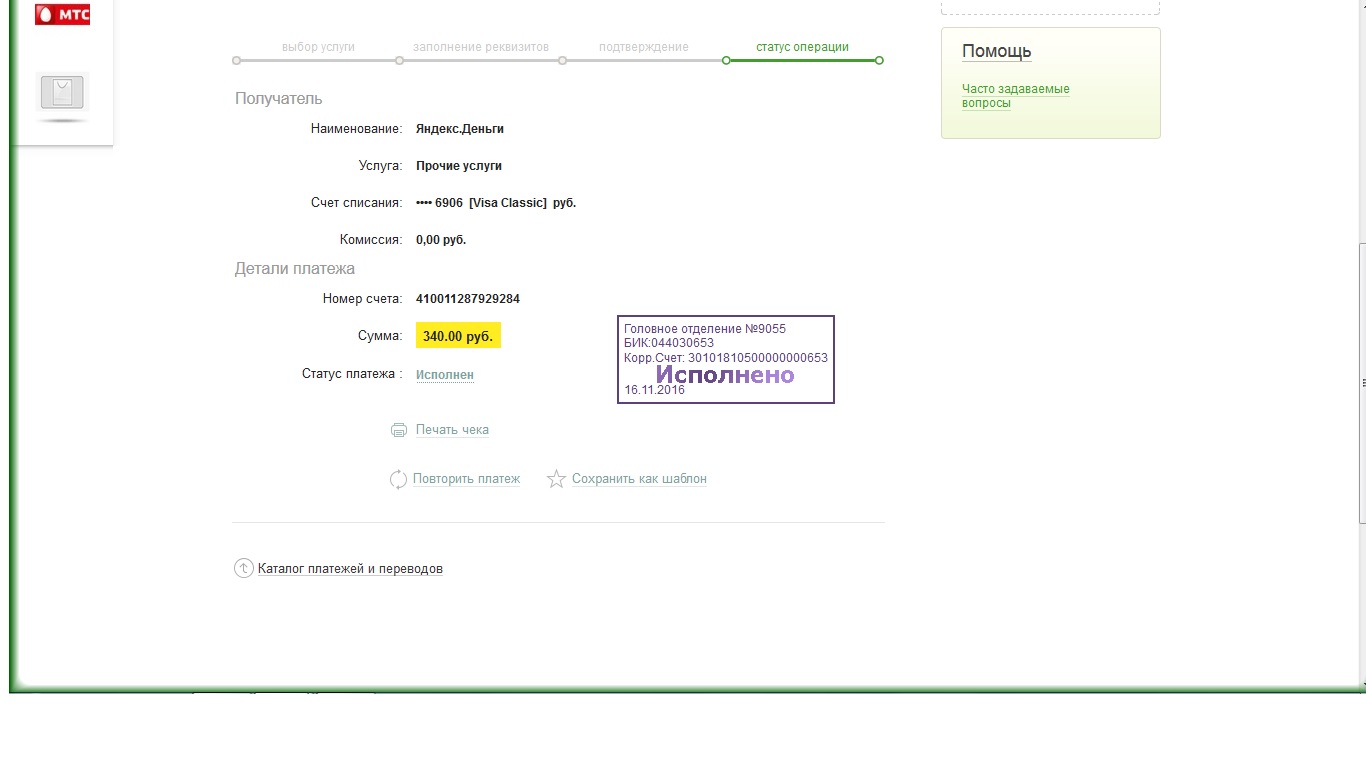The width and height of the screenshot is (1366, 768).
Task: Click the БИК:044030653 line in stamp
Action: (669, 343)
